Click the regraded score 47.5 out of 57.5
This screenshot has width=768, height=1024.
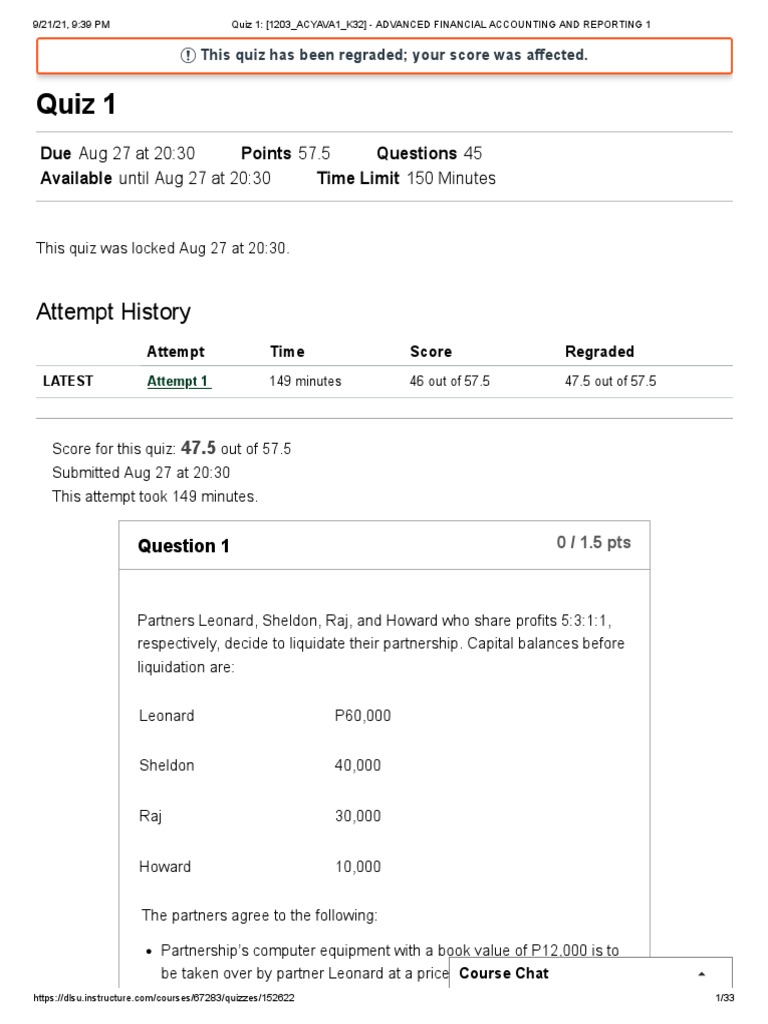(611, 381)
